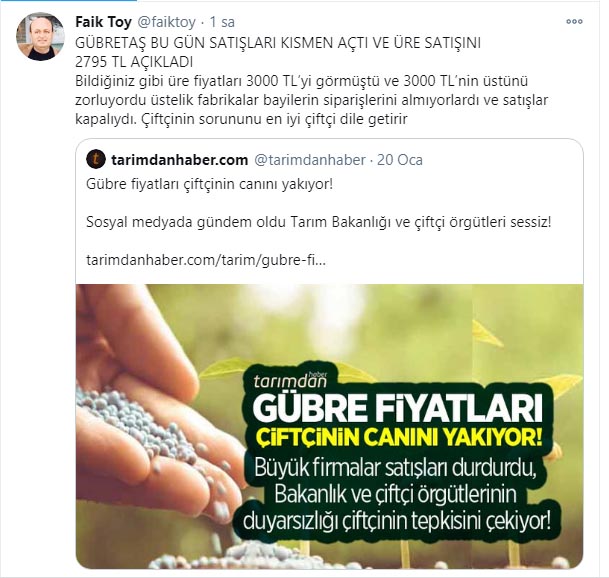Open the three-dot more options menu

tap(574, 22)
